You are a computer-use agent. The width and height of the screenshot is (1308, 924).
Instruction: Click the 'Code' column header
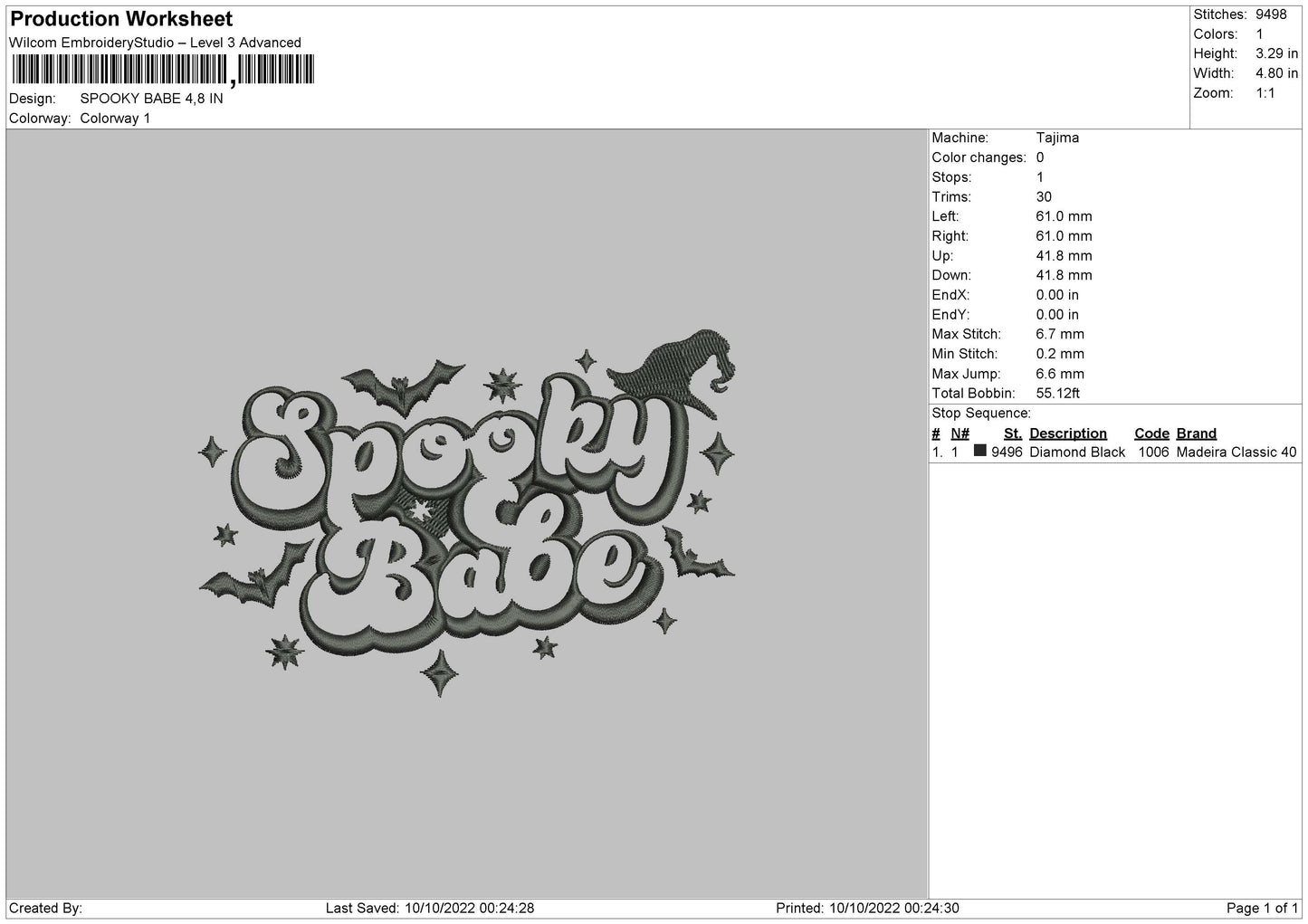tap(1151, 433)
